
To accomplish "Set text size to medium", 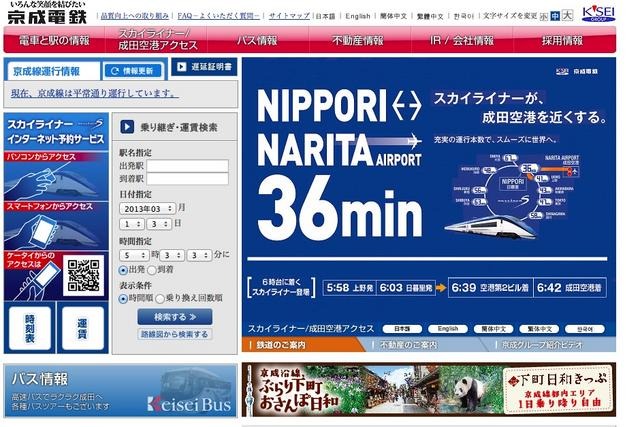I will pyautogui.click(x=555, y=16).
